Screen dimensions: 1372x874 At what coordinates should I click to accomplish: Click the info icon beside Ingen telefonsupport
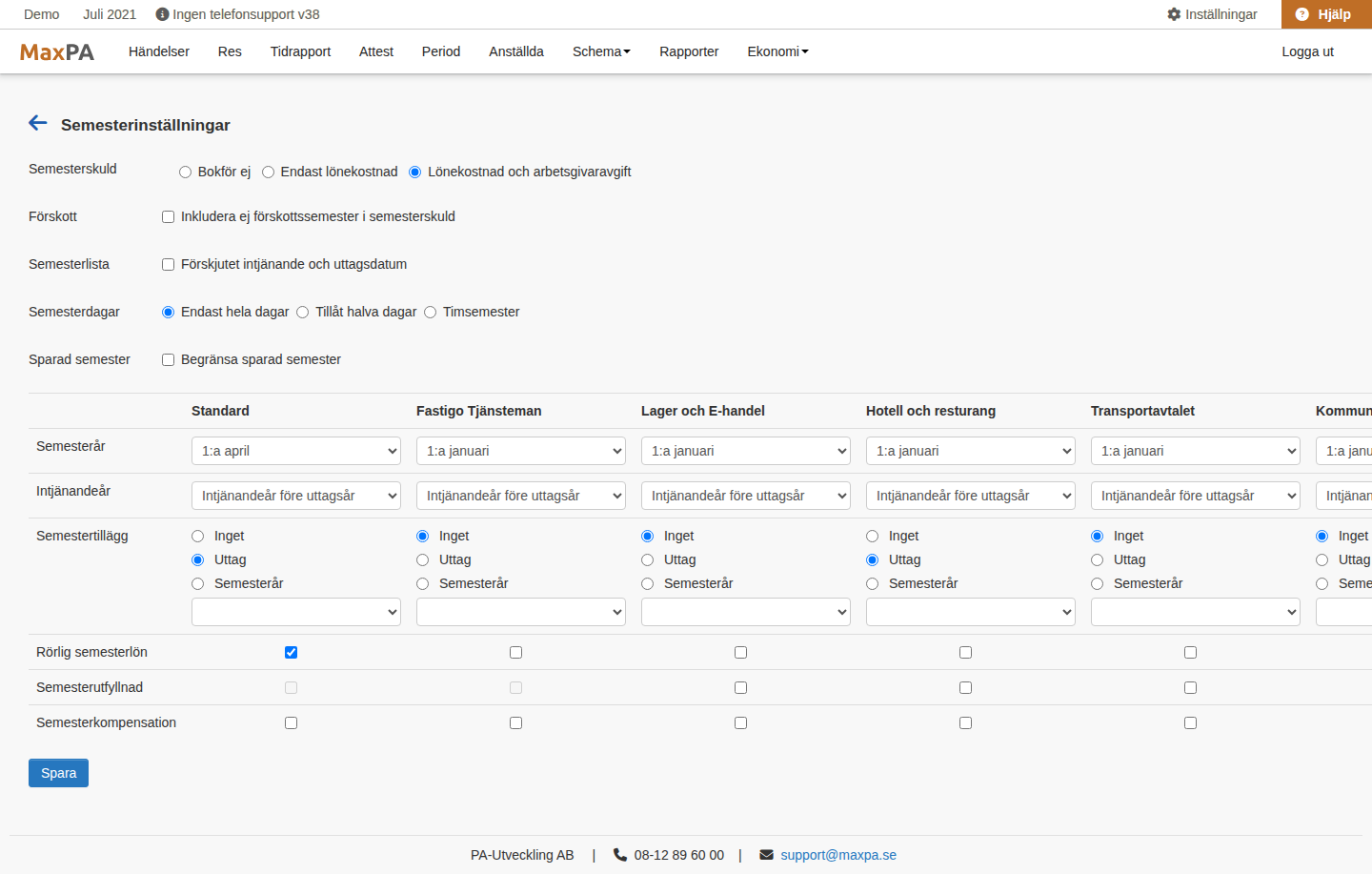pos(162,14)
